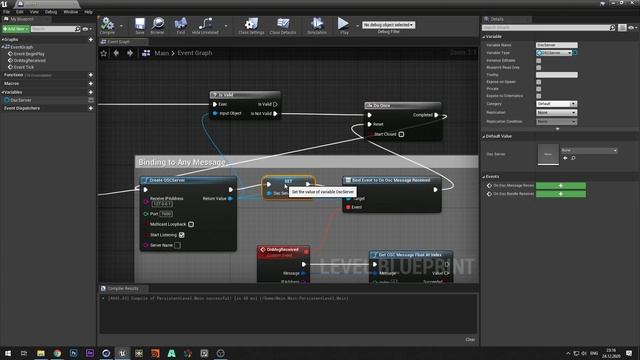
Task: Open Chrome from the Windows taskbar
Action: click(57, 353)
